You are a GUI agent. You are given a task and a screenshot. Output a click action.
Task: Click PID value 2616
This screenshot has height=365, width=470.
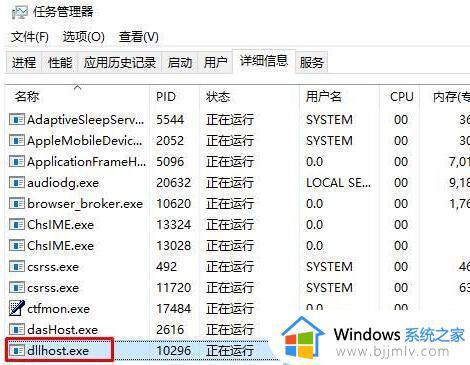[x=170, y=329]
